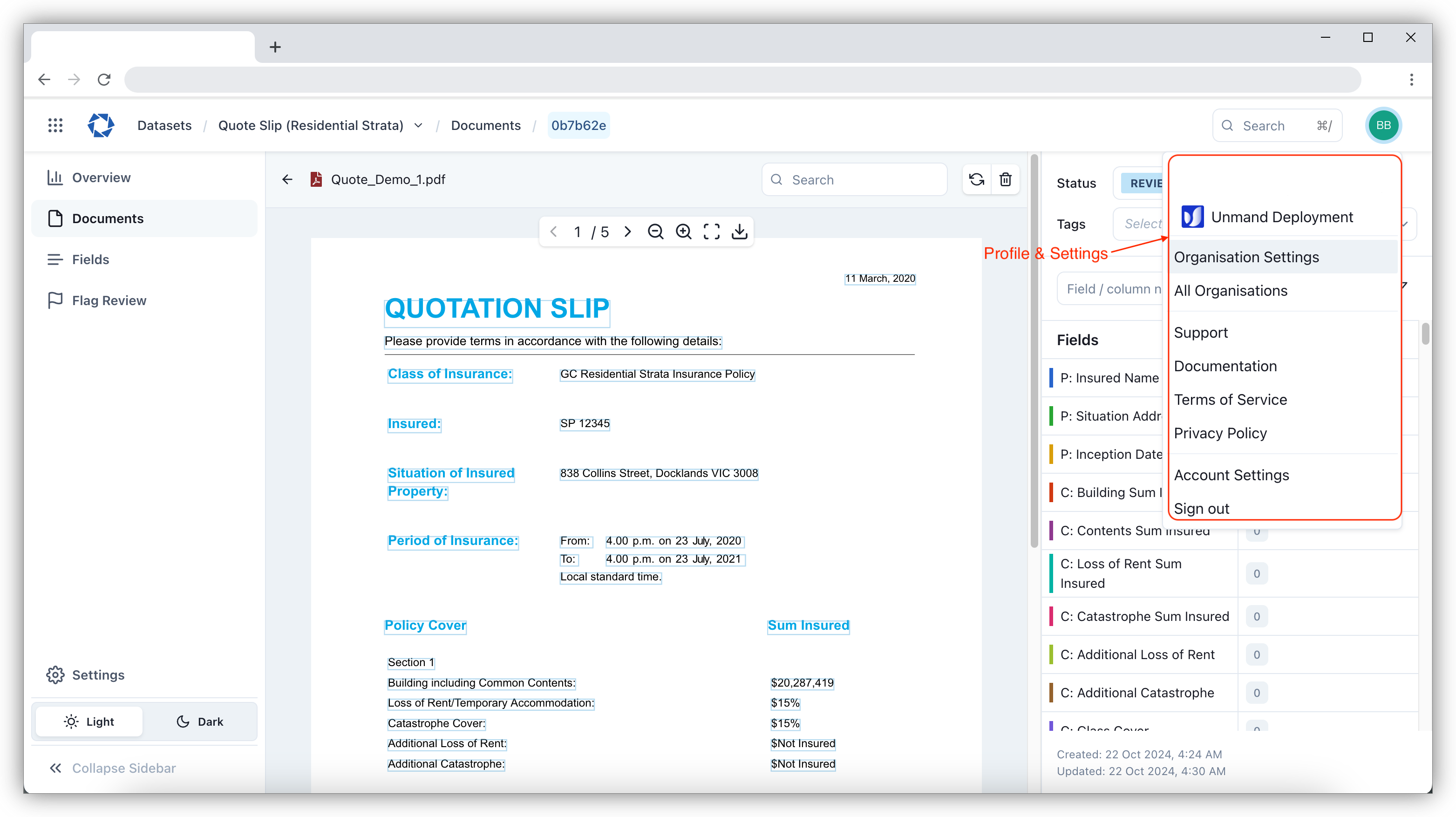The height and width of the screenshot is (817, 1456).
Task: Open the BB profile avatar
Action: pos(1383,125)
